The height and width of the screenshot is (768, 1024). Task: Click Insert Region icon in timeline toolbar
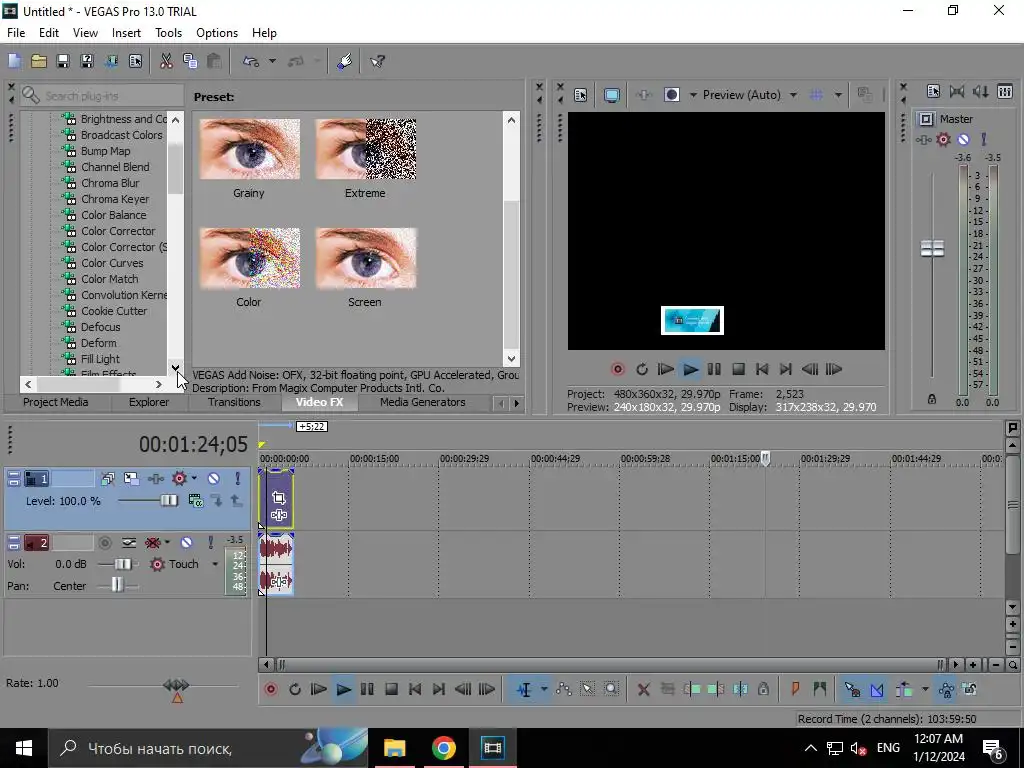pyautogui.click(x=820, y=689)
